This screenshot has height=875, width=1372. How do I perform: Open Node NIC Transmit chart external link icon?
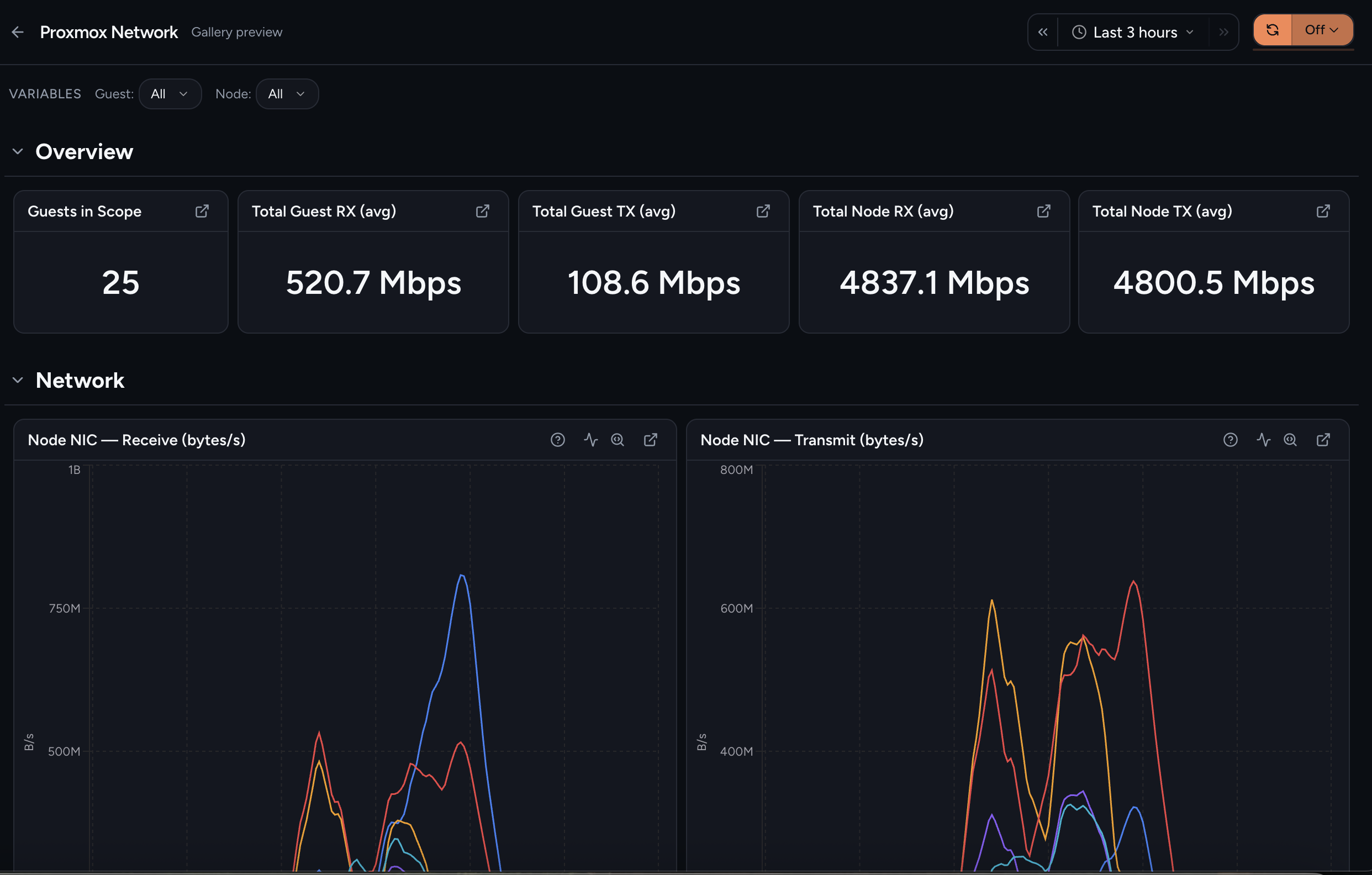pos(1323,440)
